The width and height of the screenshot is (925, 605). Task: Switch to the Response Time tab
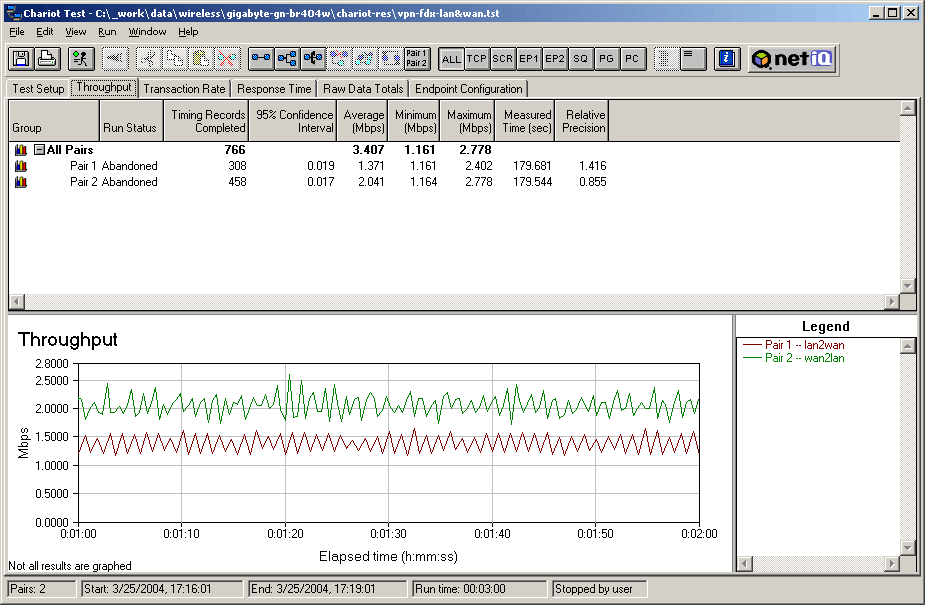tap(274, 89)
